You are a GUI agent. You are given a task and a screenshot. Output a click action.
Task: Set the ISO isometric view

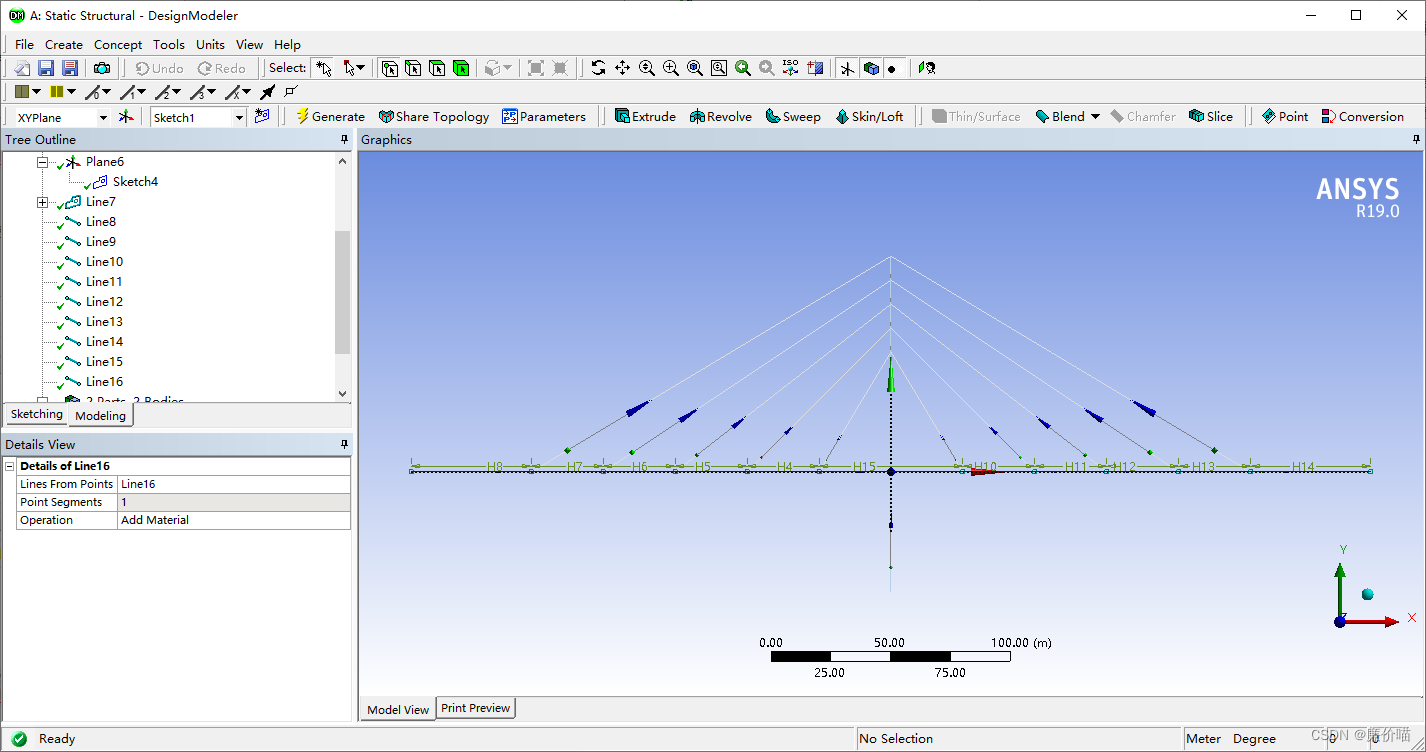pos(790,68)
